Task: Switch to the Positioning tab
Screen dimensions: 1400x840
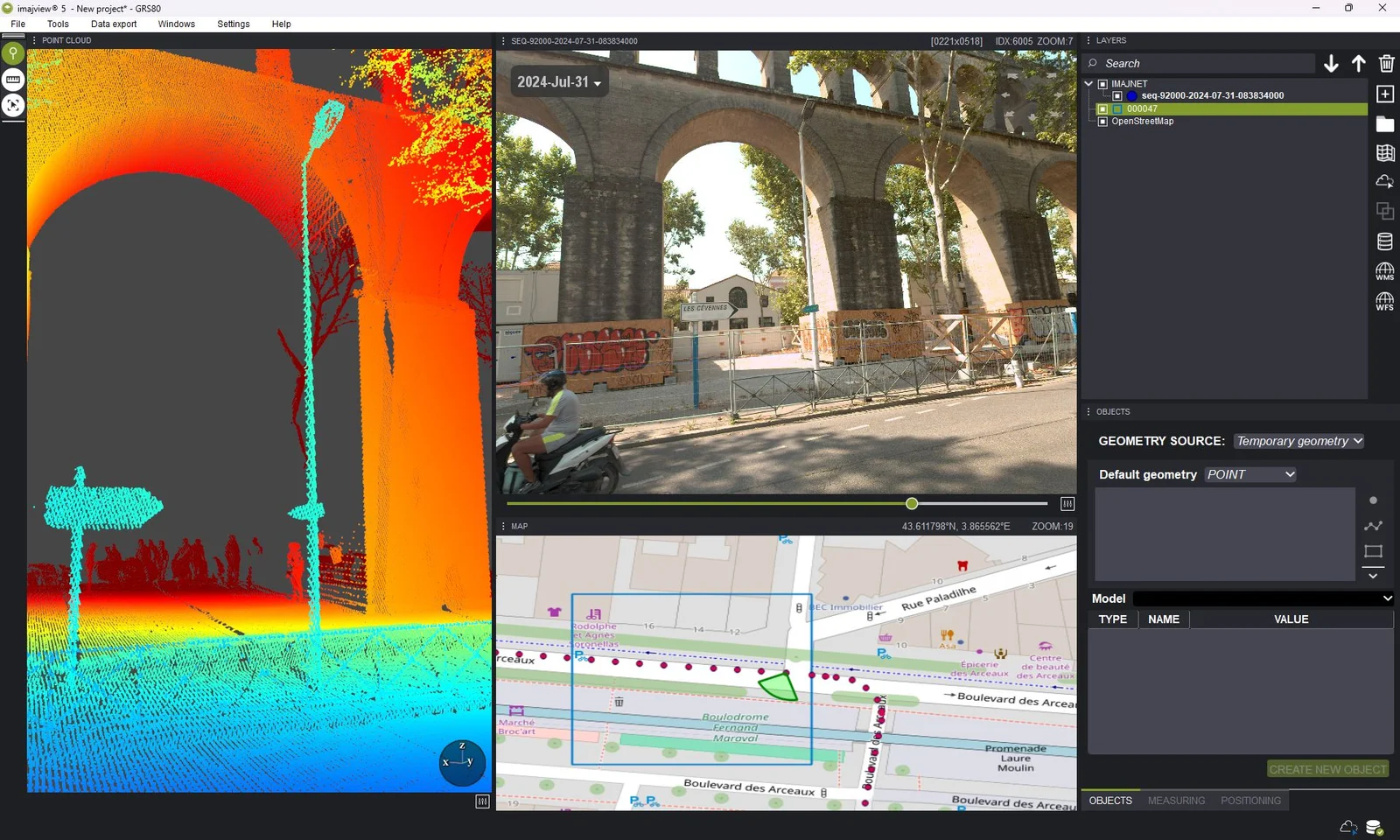Action: (1250, 801)
